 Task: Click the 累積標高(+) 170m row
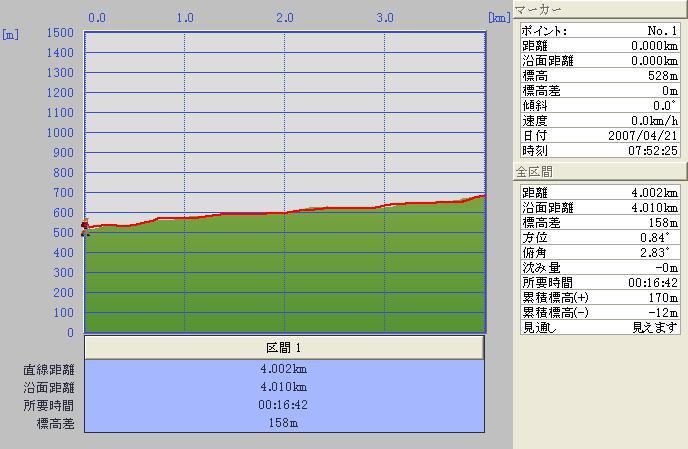pos(600,297)
